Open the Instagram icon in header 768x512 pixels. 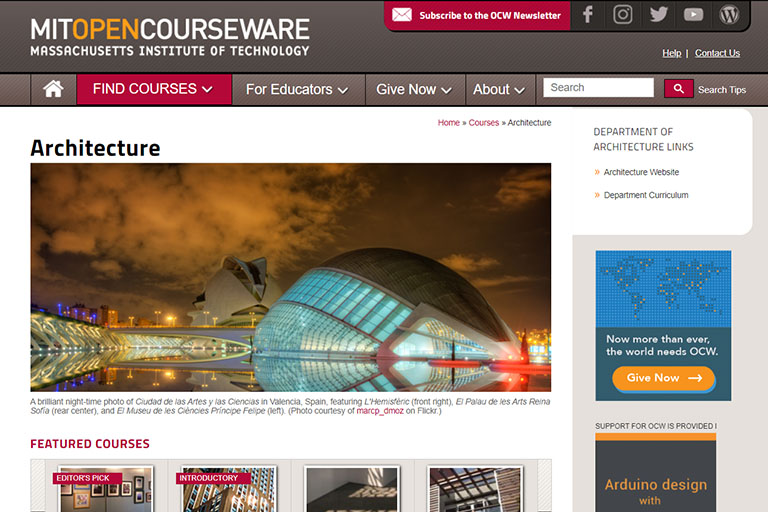(623, 15)
